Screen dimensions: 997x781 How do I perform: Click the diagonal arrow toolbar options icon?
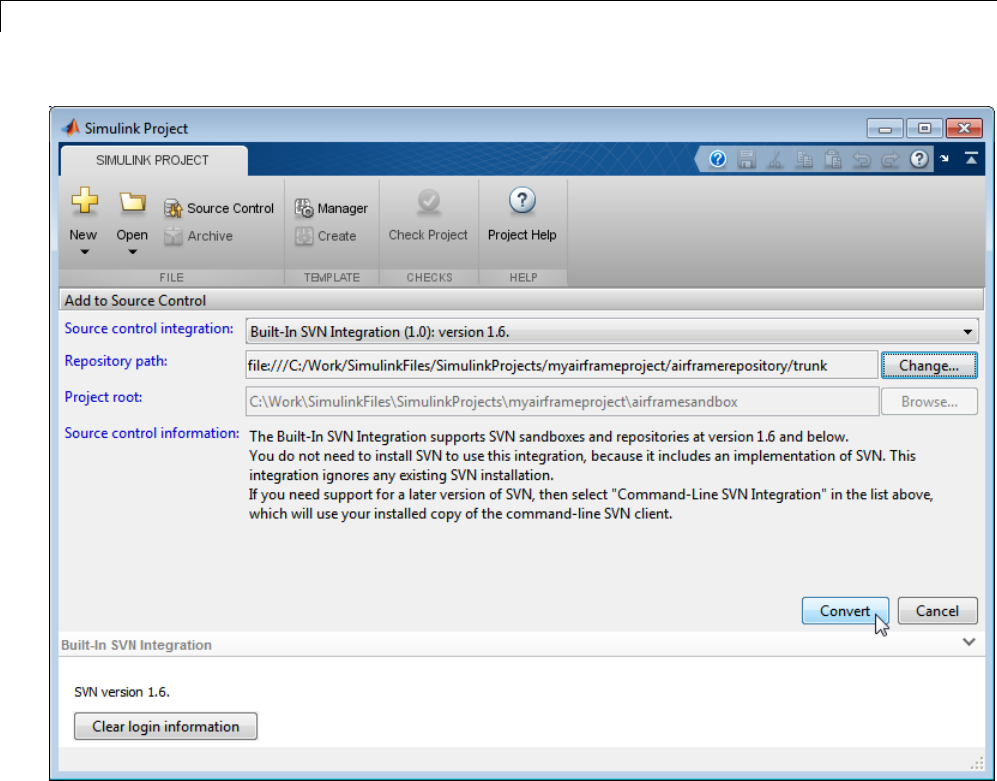coord(945,158)
